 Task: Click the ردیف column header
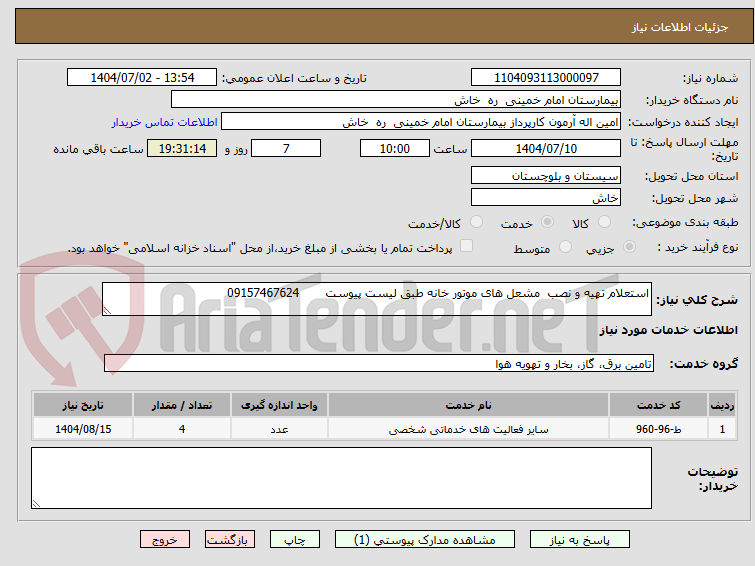722,405
